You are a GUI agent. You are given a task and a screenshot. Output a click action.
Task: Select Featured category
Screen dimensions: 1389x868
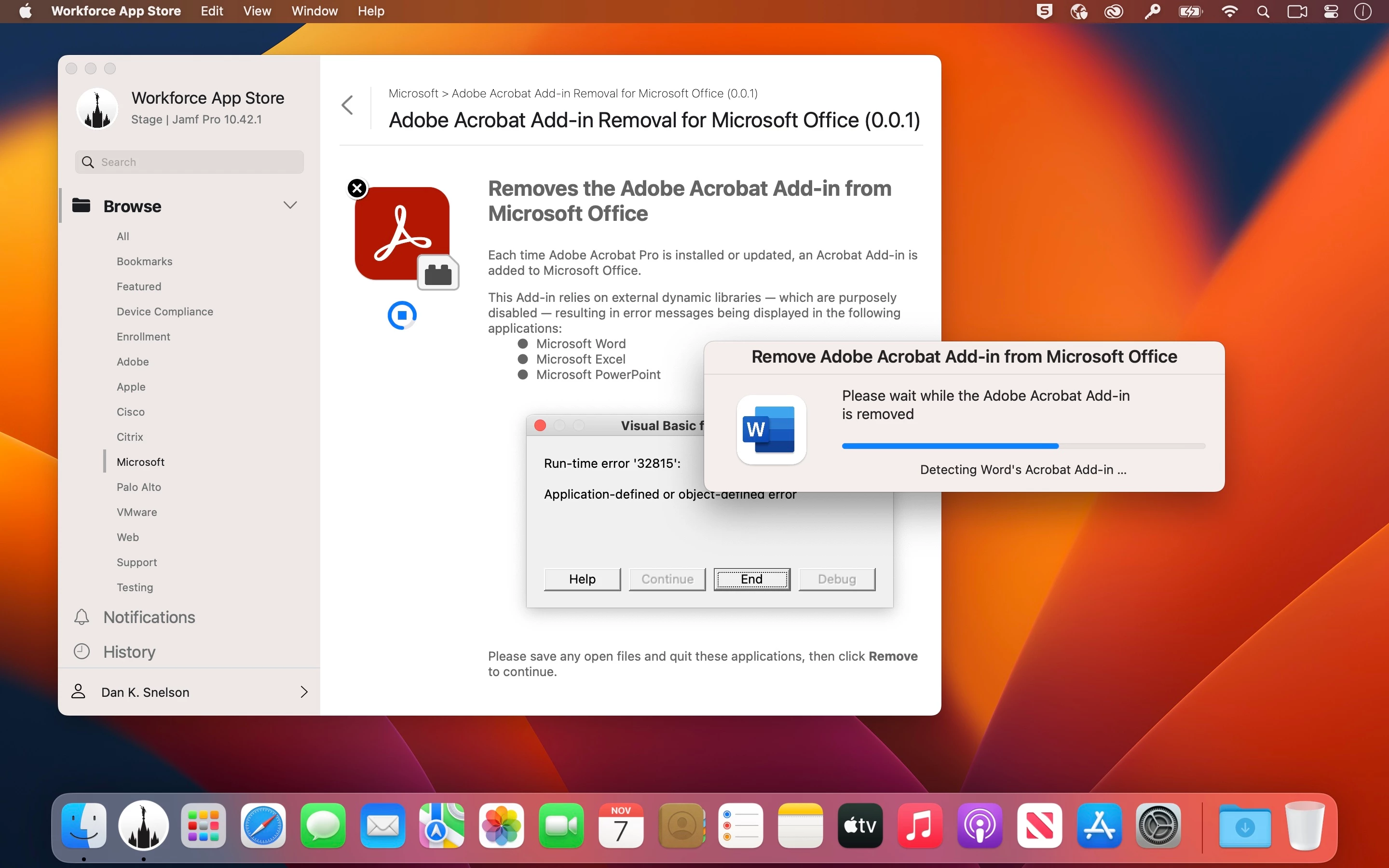pyautogui.click(x=139, y=286)
